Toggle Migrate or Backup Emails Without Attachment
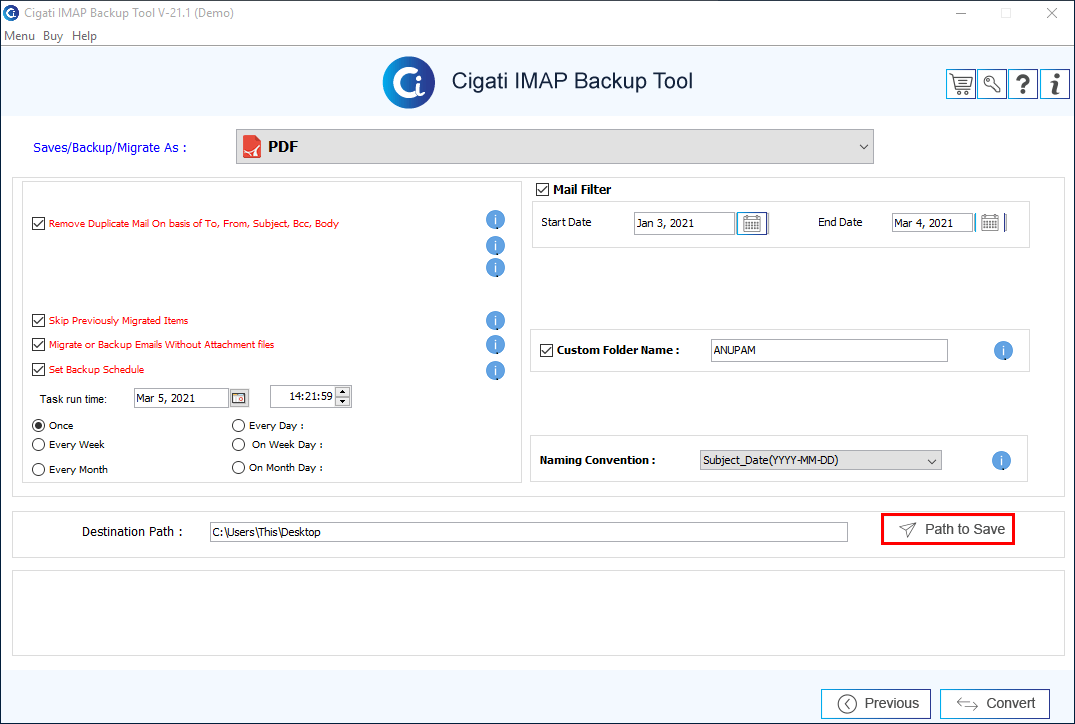This screenshot has width=1075, height=724. 38,344
